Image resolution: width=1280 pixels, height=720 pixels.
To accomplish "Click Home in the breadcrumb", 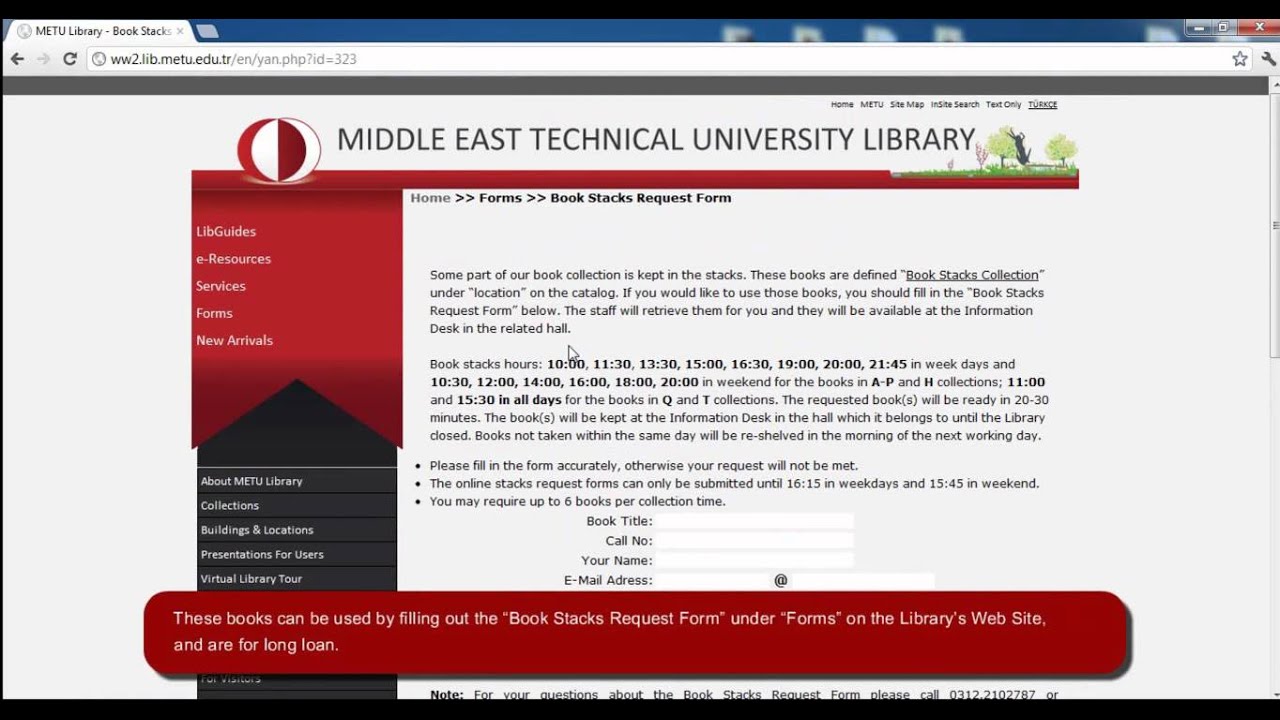I will [x=430, y=198].
